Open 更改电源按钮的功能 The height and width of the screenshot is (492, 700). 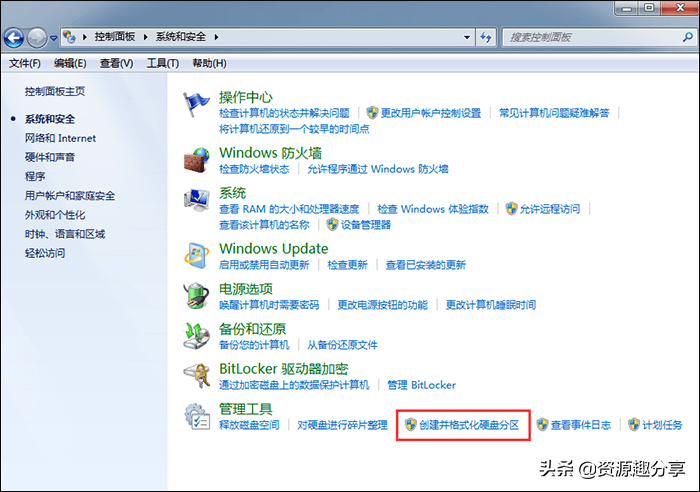[x=383, y=305]
